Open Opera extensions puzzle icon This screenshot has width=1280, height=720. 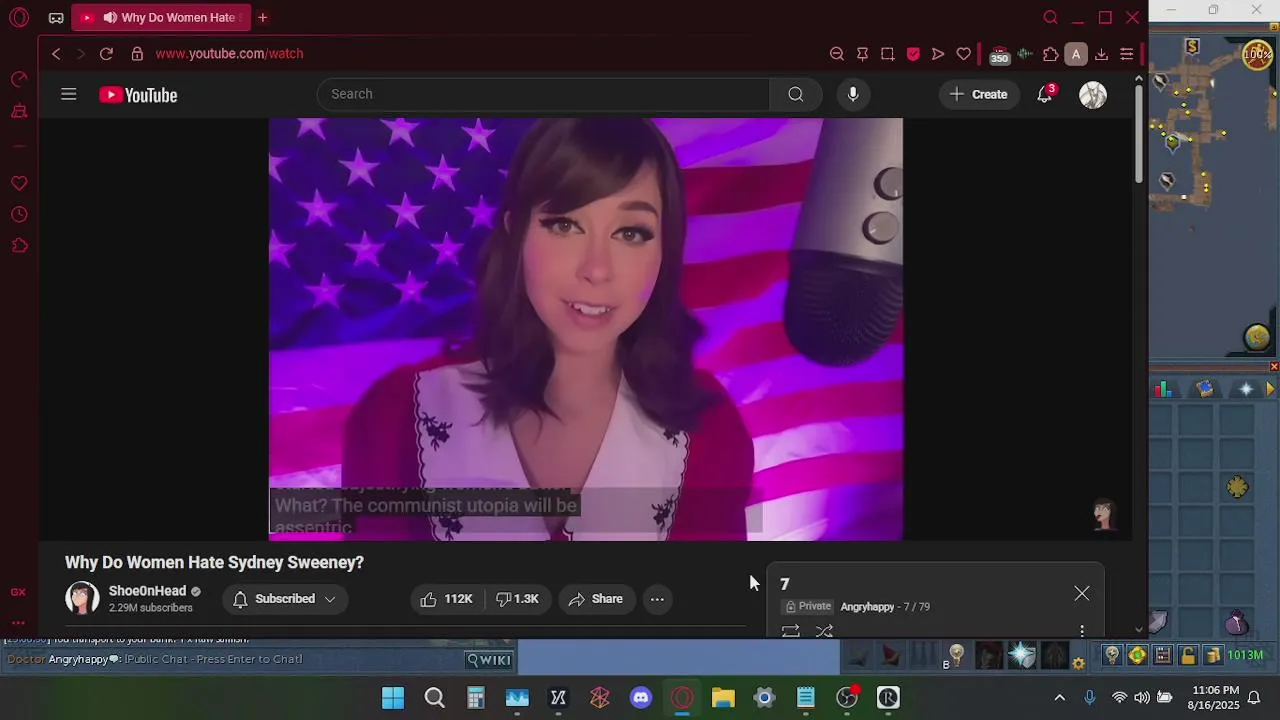tap(1050, 54)
